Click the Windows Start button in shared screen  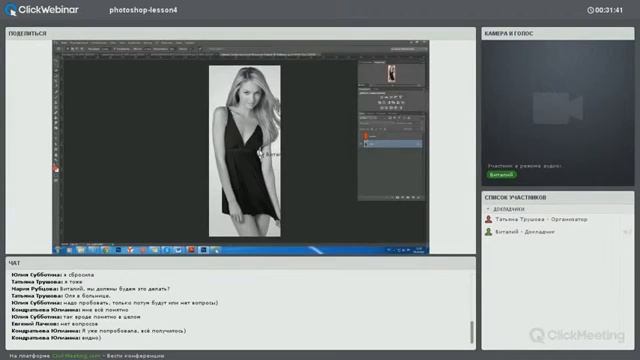coord(57,250)
